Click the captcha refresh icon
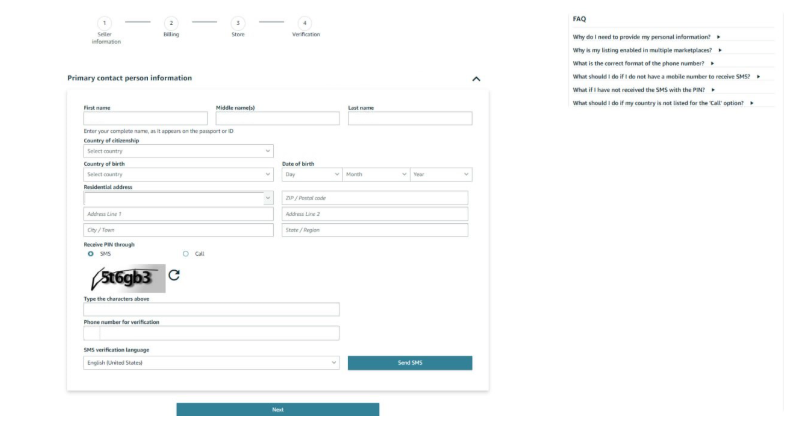Viewport: 789px width, 434px height. pos(175,275)
